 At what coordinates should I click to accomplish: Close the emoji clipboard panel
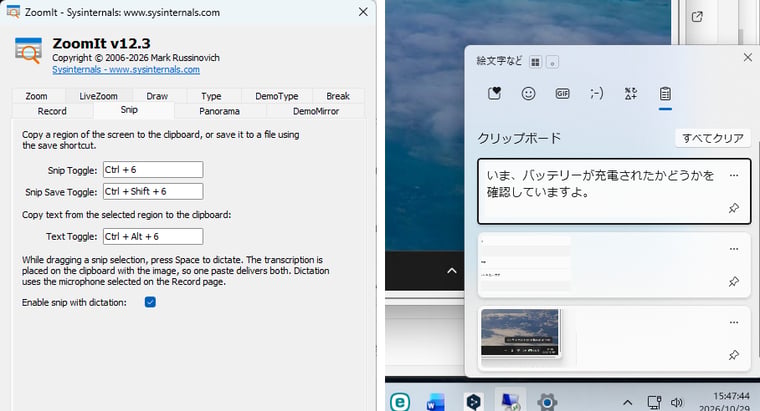[x=747, y=57]
